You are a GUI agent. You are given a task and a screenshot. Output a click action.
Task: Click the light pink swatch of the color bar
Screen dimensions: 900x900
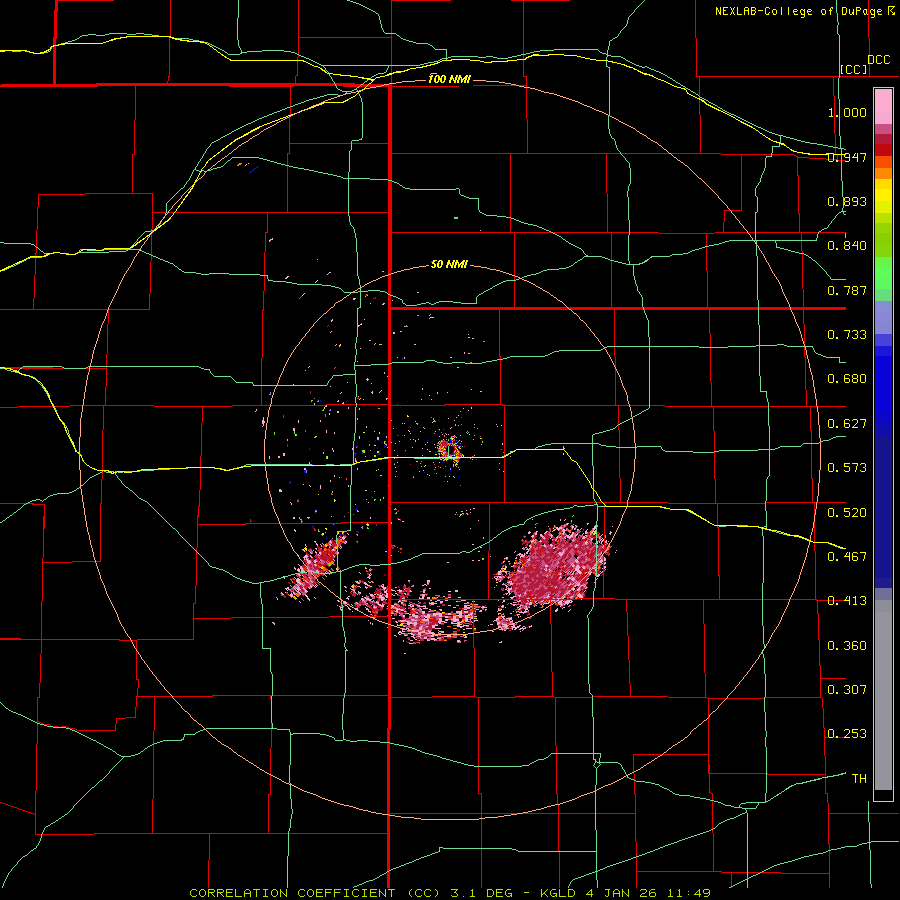click(883, 106)
